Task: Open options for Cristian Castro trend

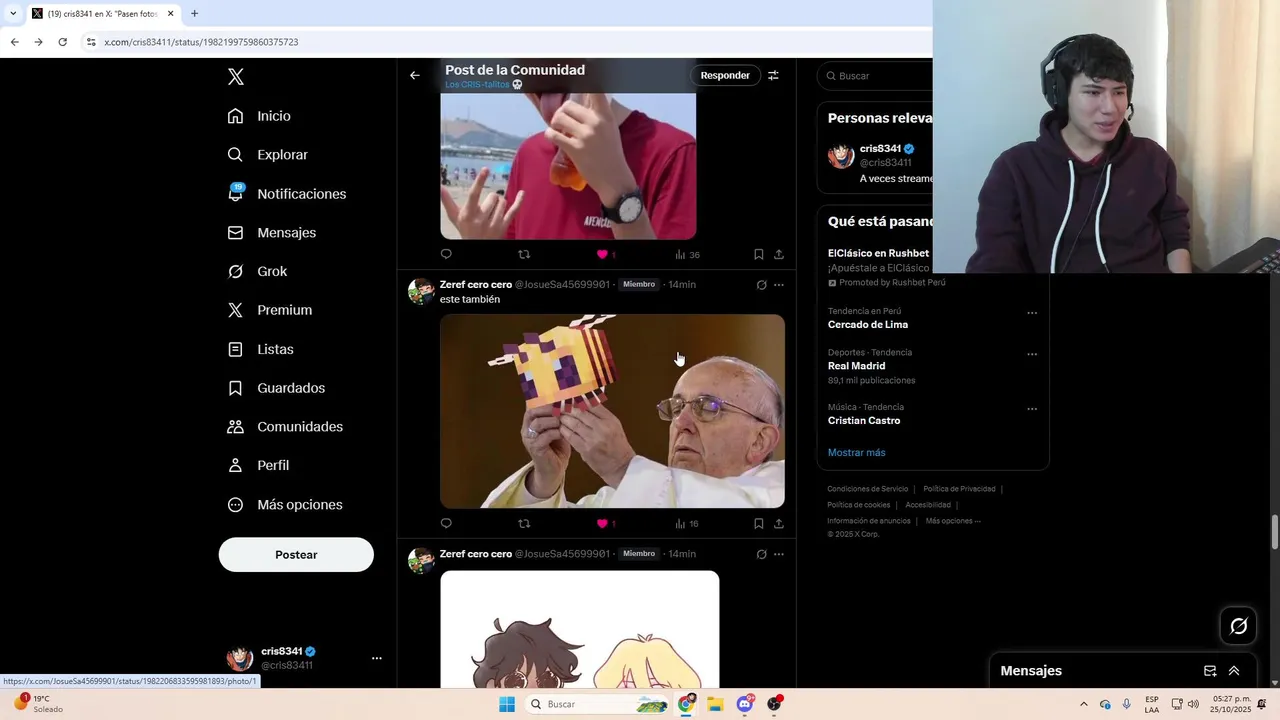Action: pyautogui.click(x=1032, y=409)
